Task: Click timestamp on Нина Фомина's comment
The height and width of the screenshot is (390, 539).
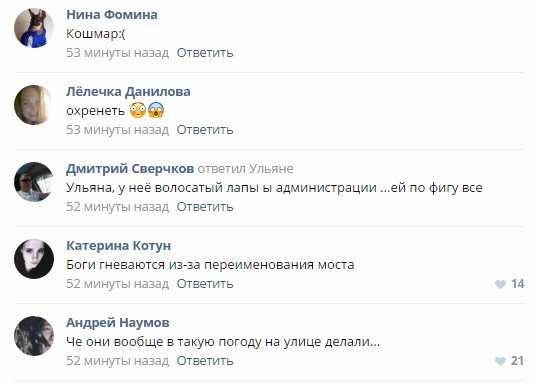Action: click(118, 53)
